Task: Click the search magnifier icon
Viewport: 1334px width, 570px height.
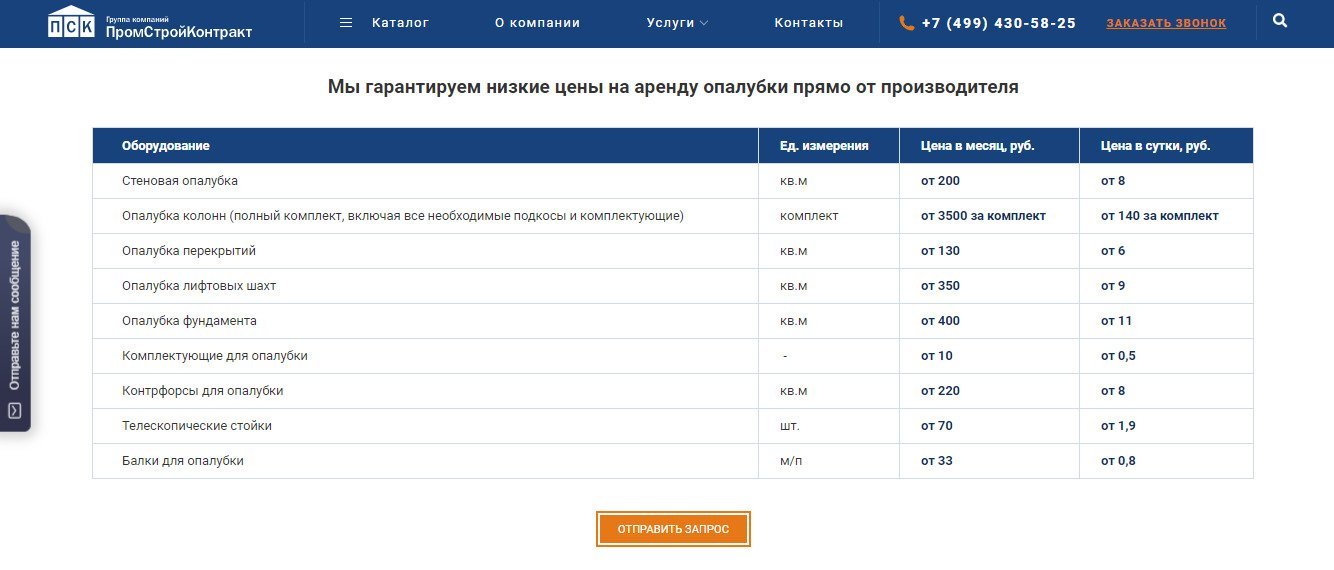Action: [x=1280, y=21]
